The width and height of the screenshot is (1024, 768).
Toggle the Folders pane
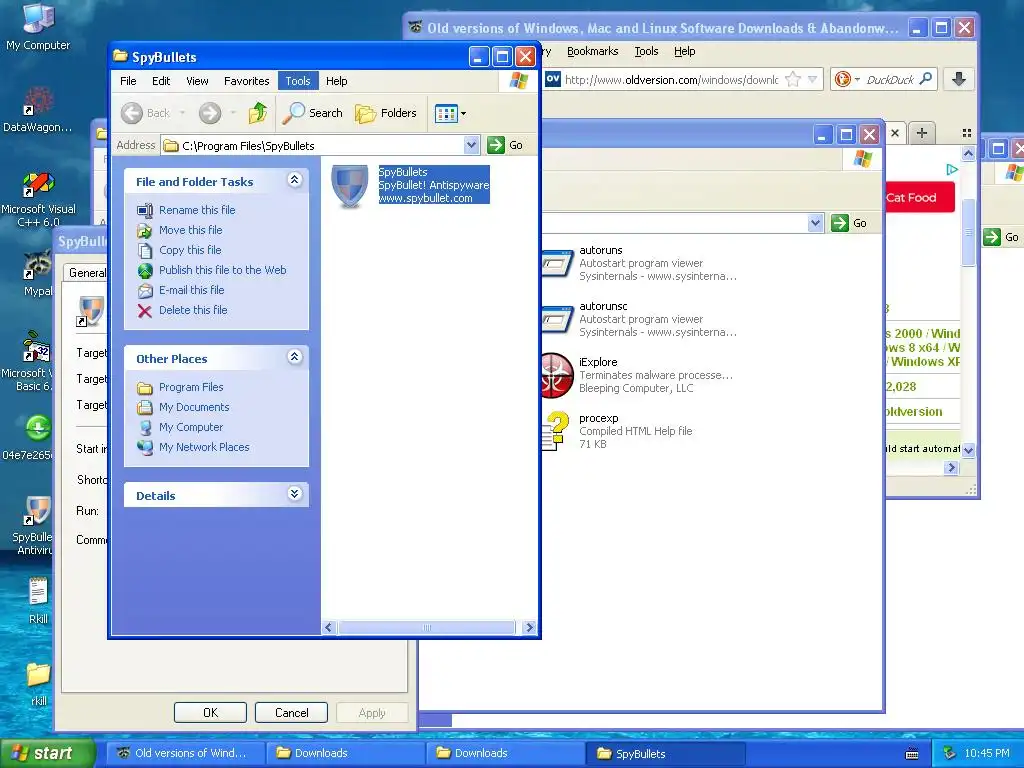(386, 113)
